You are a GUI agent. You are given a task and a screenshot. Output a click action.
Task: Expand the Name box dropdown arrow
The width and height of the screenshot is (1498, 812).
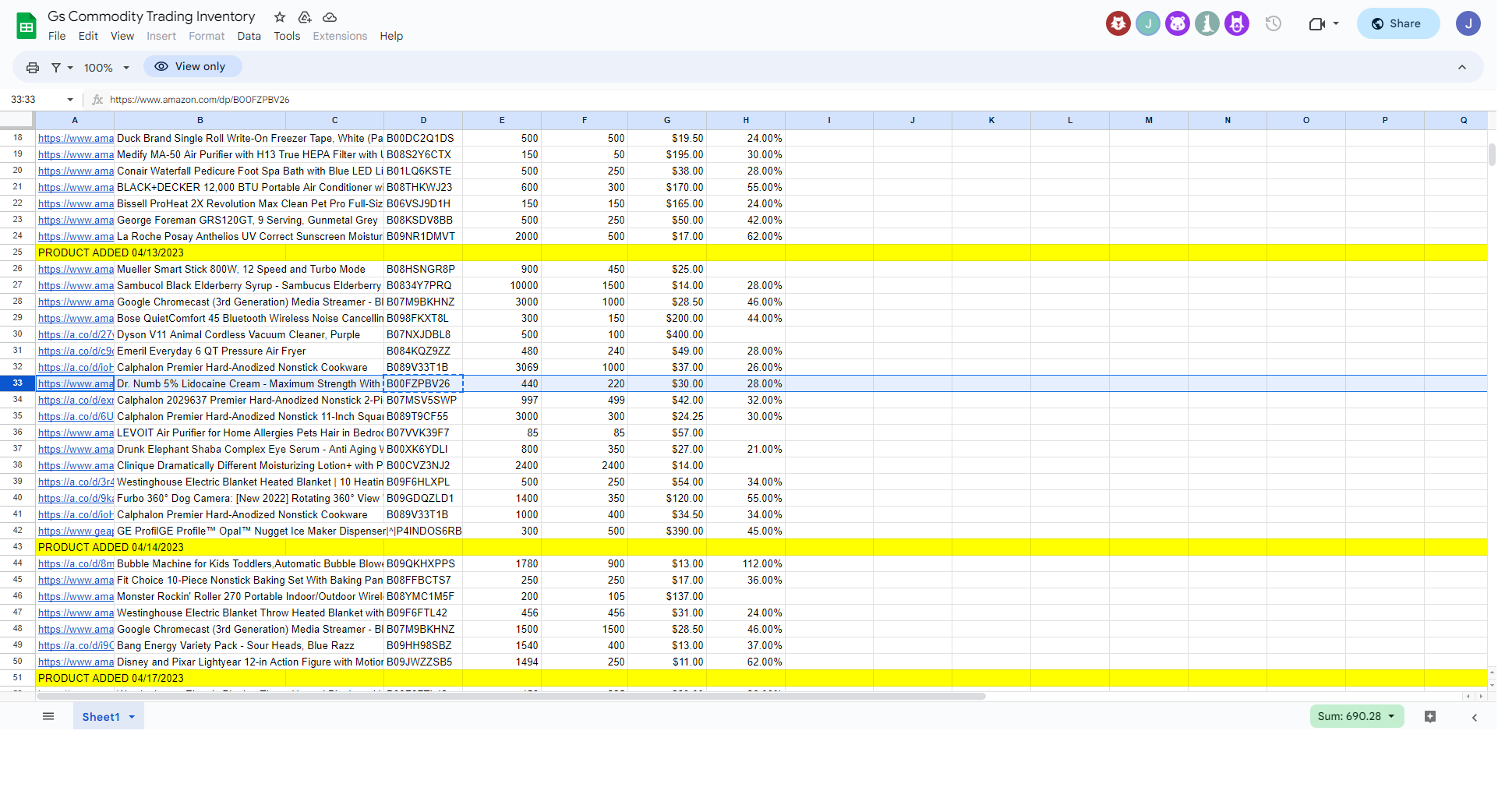70,100
